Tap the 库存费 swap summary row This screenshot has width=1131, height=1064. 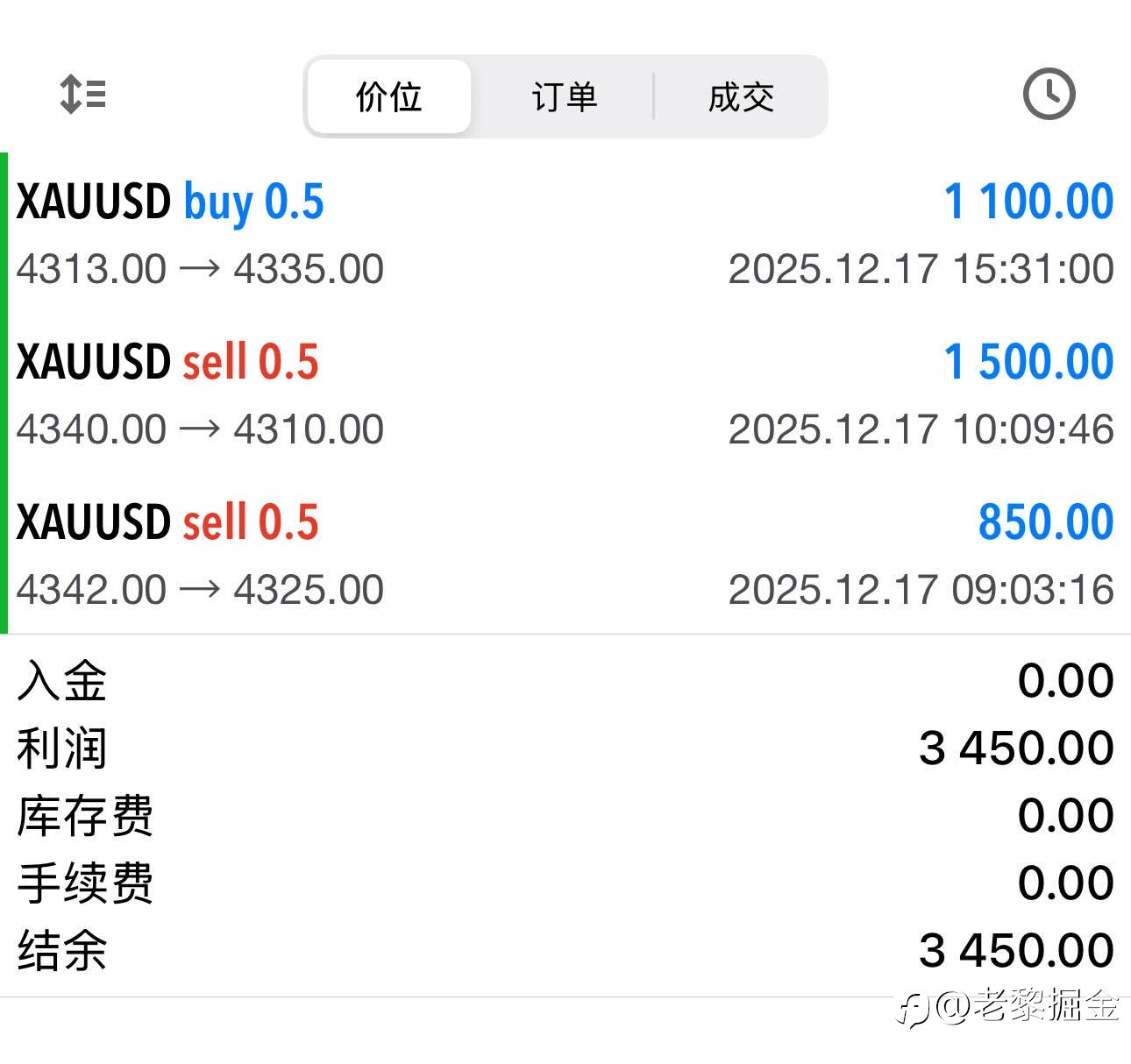pyautogui.click(x=565, y=816)
